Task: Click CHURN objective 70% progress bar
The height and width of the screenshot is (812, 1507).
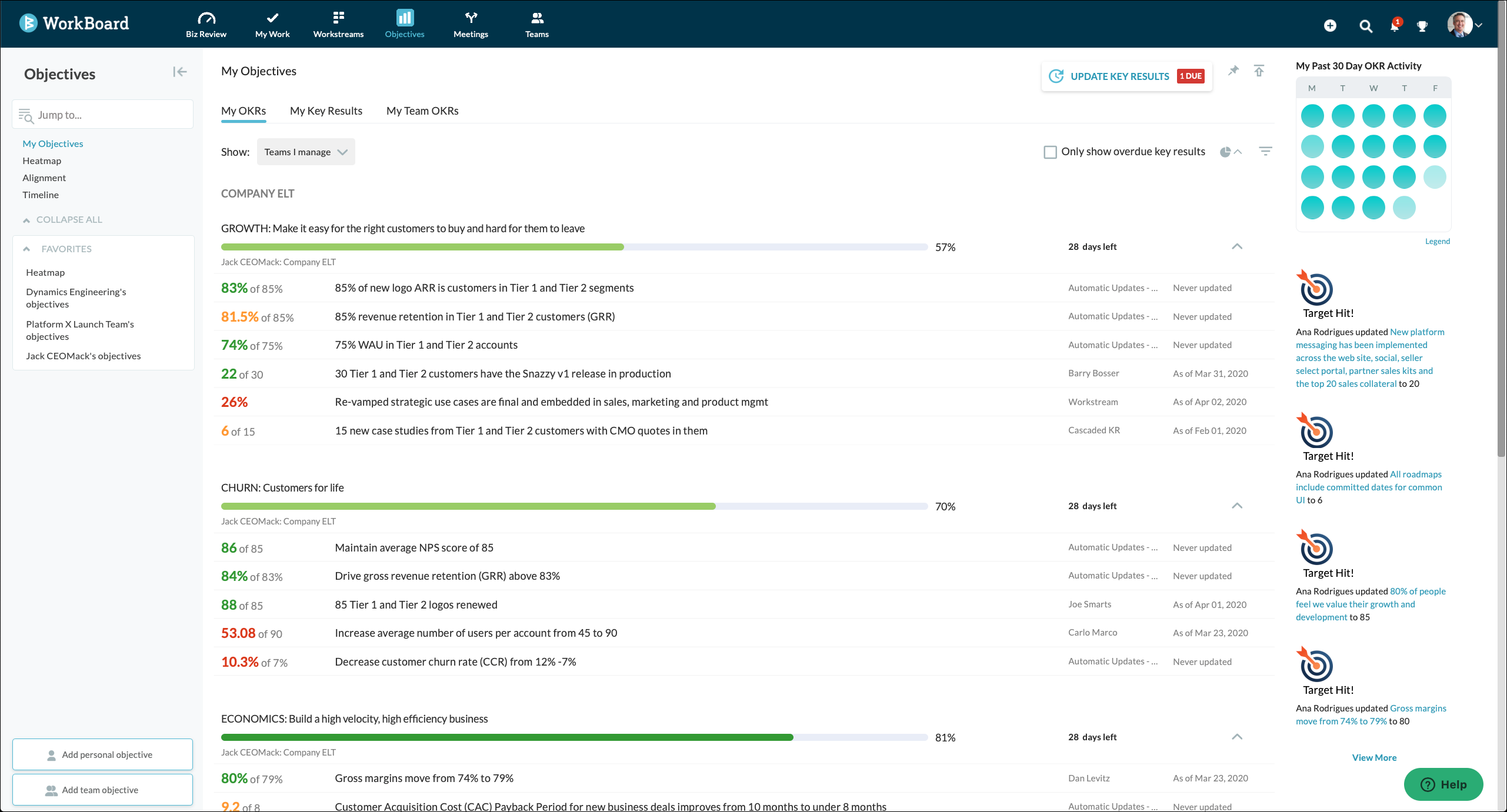Action: click(574, 506)
